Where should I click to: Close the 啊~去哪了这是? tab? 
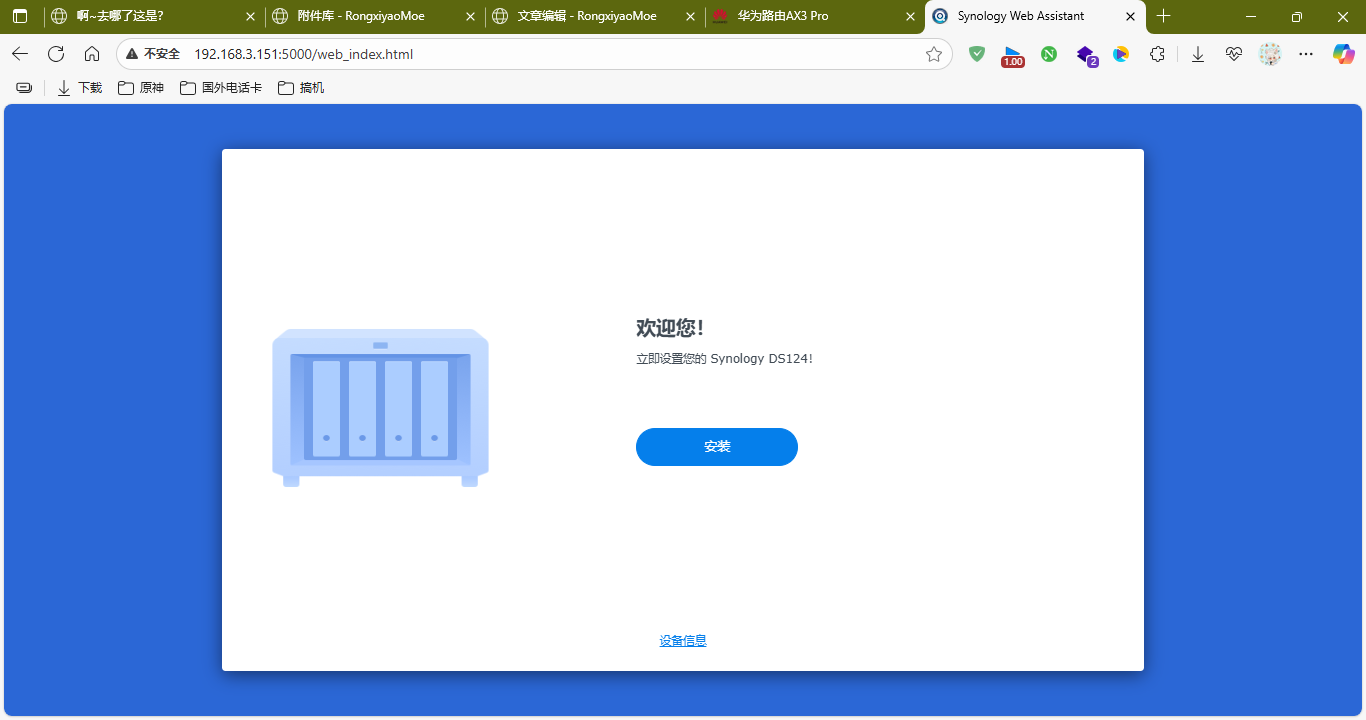250,16
